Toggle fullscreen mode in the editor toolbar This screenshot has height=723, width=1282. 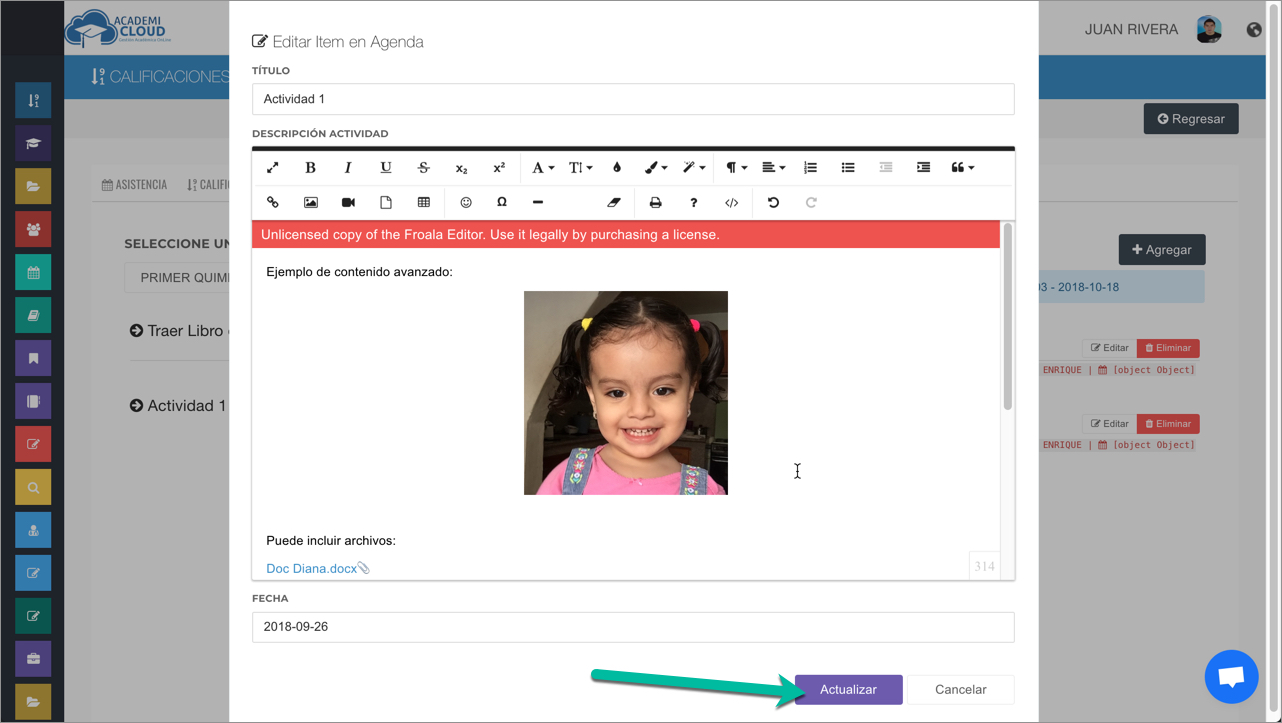272,168
